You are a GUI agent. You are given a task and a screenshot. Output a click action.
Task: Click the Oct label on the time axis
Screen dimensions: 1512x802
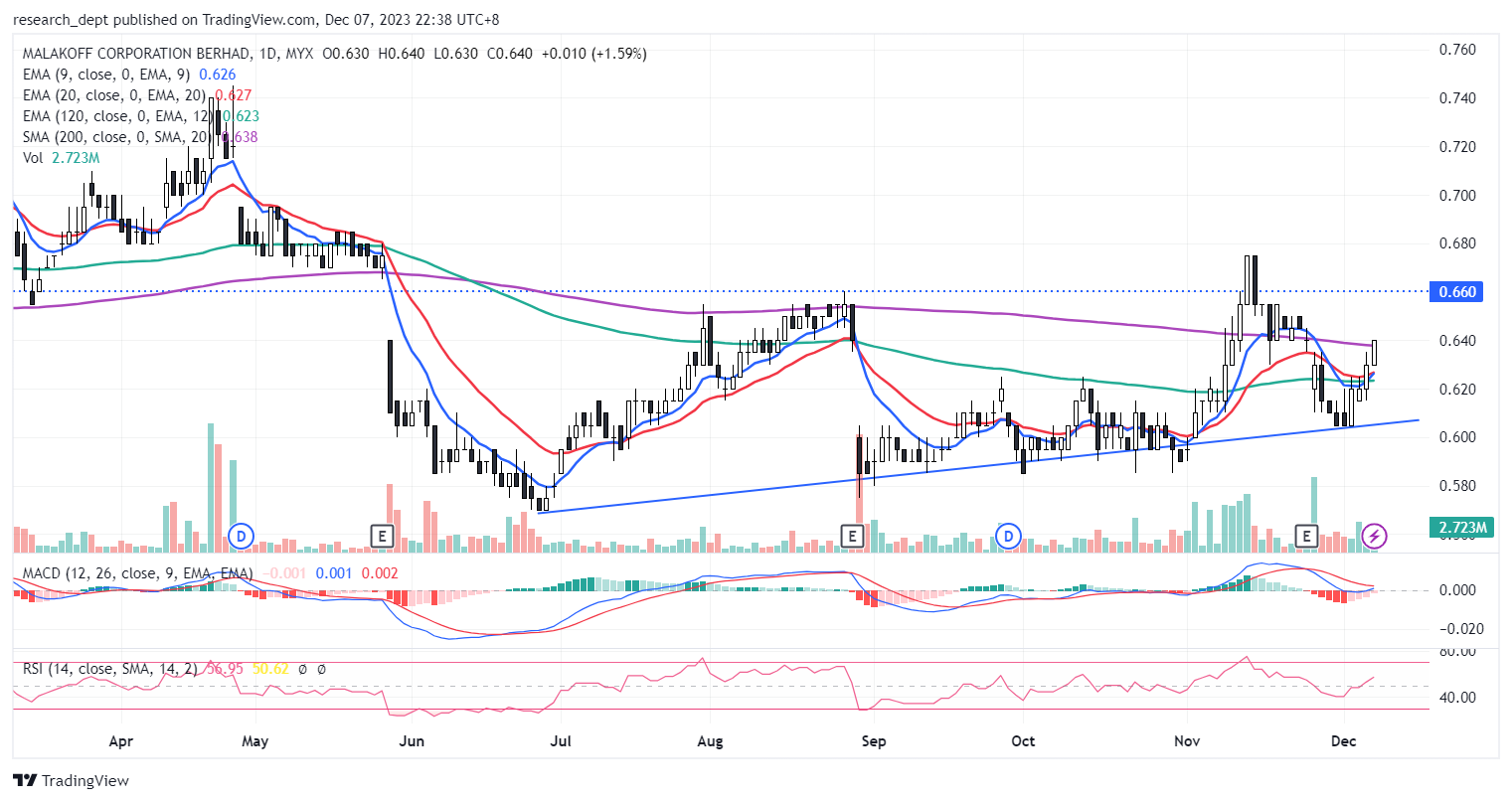click(1023, 741)
